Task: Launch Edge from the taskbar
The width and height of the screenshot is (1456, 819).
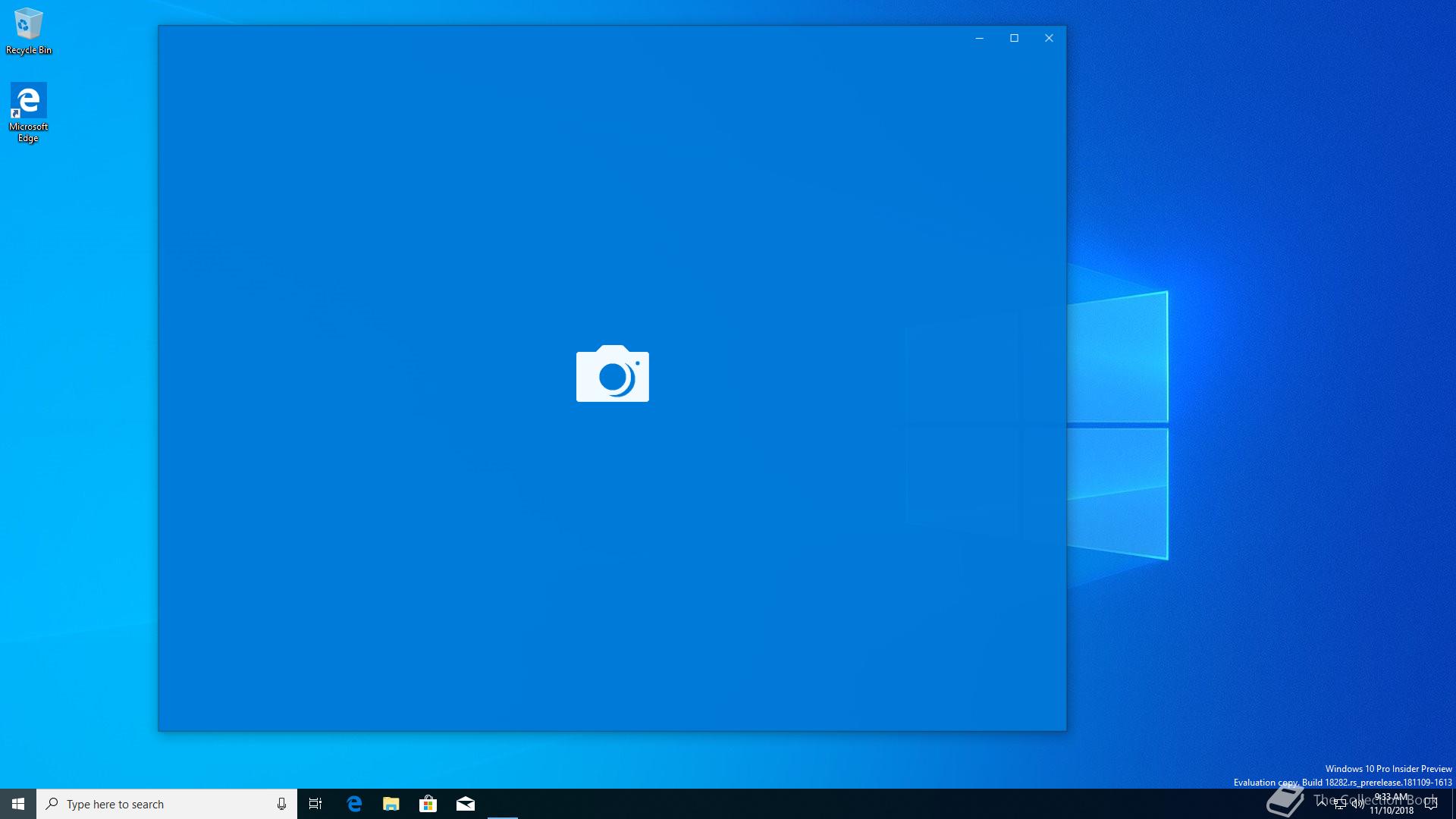Action: [354, 804]
